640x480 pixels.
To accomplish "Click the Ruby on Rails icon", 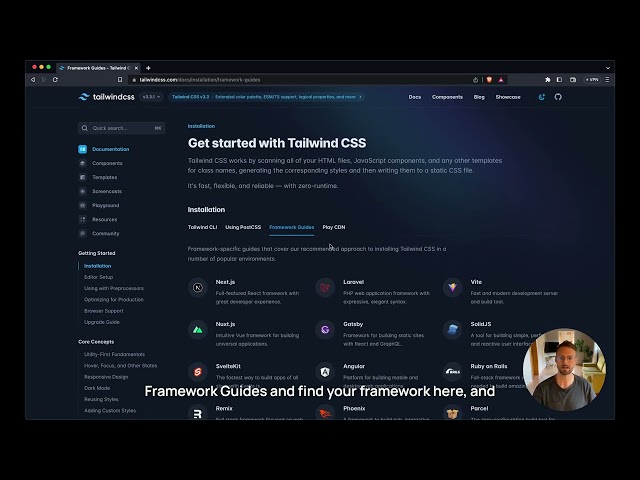I will point(452,372).
